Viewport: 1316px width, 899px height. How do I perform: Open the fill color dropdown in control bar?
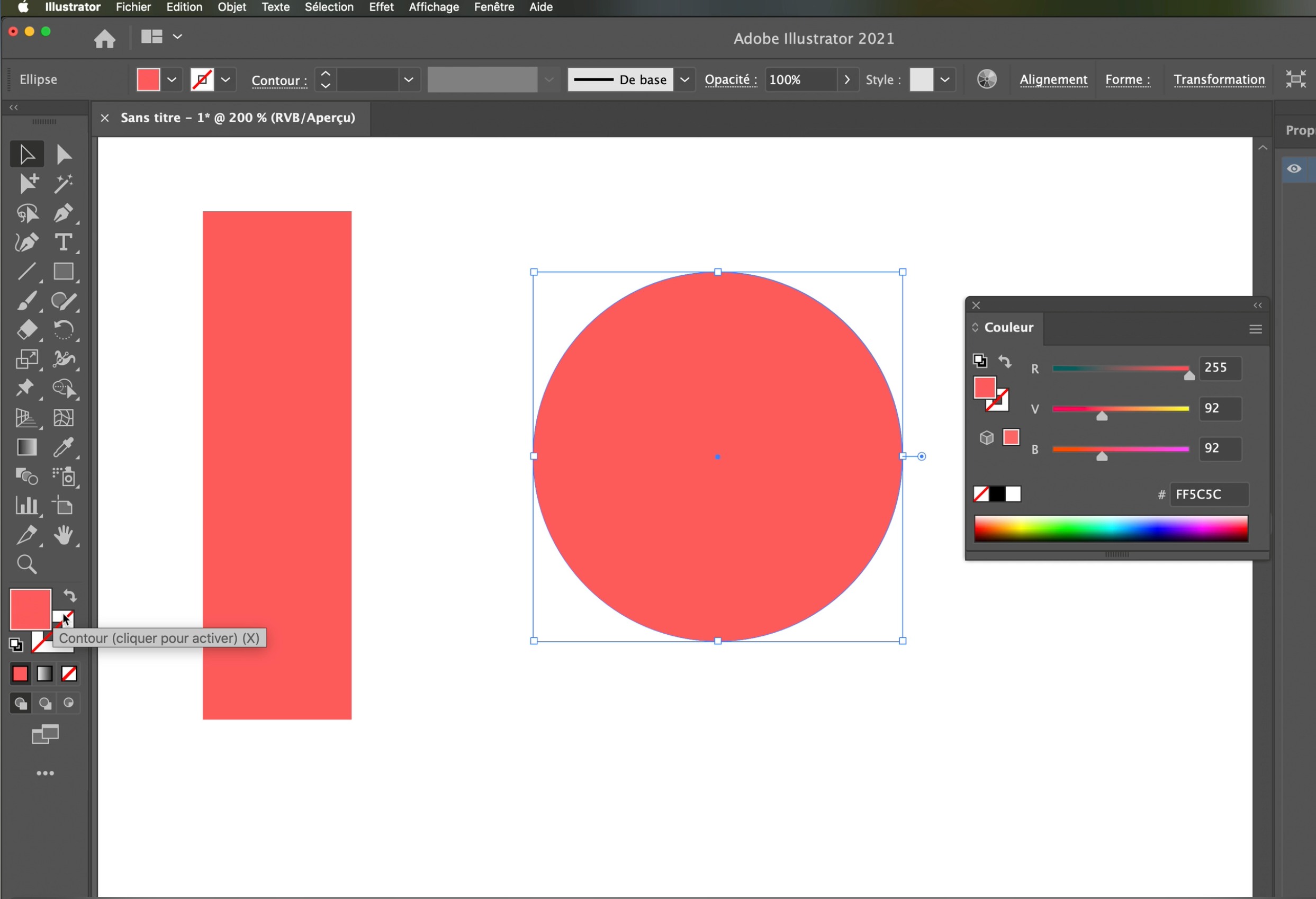(172, 80)
